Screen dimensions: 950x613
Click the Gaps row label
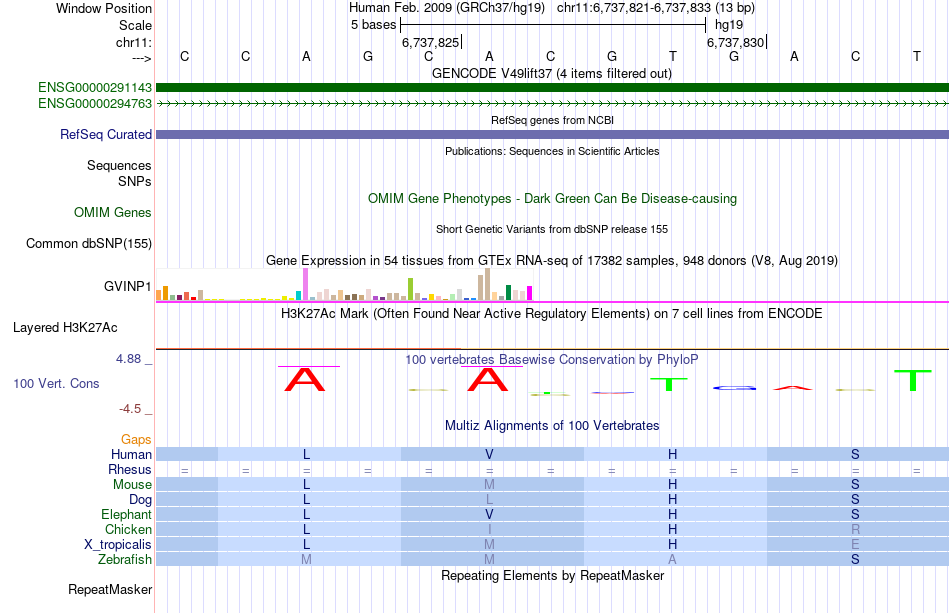[136, 439]
